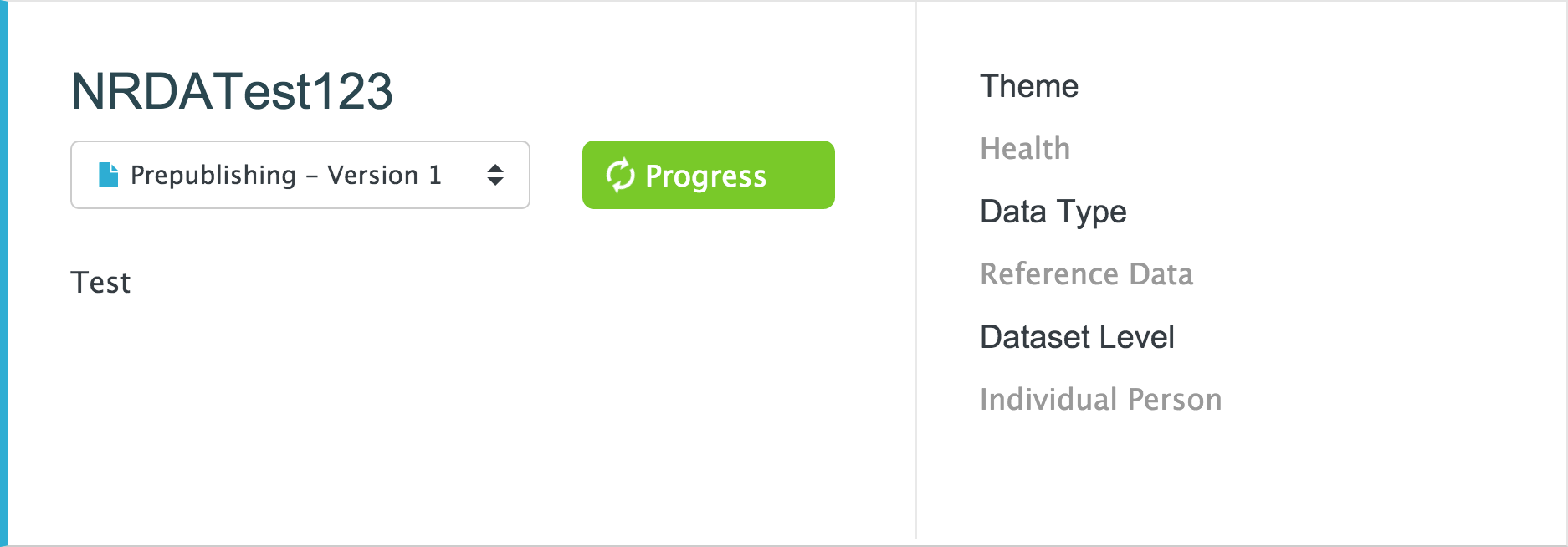1568x547 pixels.
Task: Click the up arrow of version selector
Action: [495, 168]
